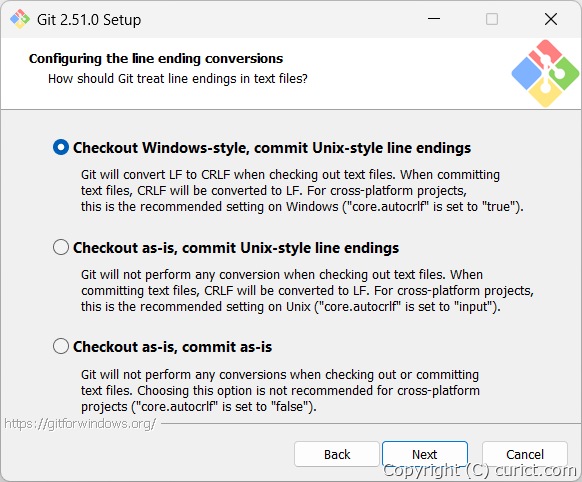
Task: Proceed with the Next button
Action: [425, 454]
